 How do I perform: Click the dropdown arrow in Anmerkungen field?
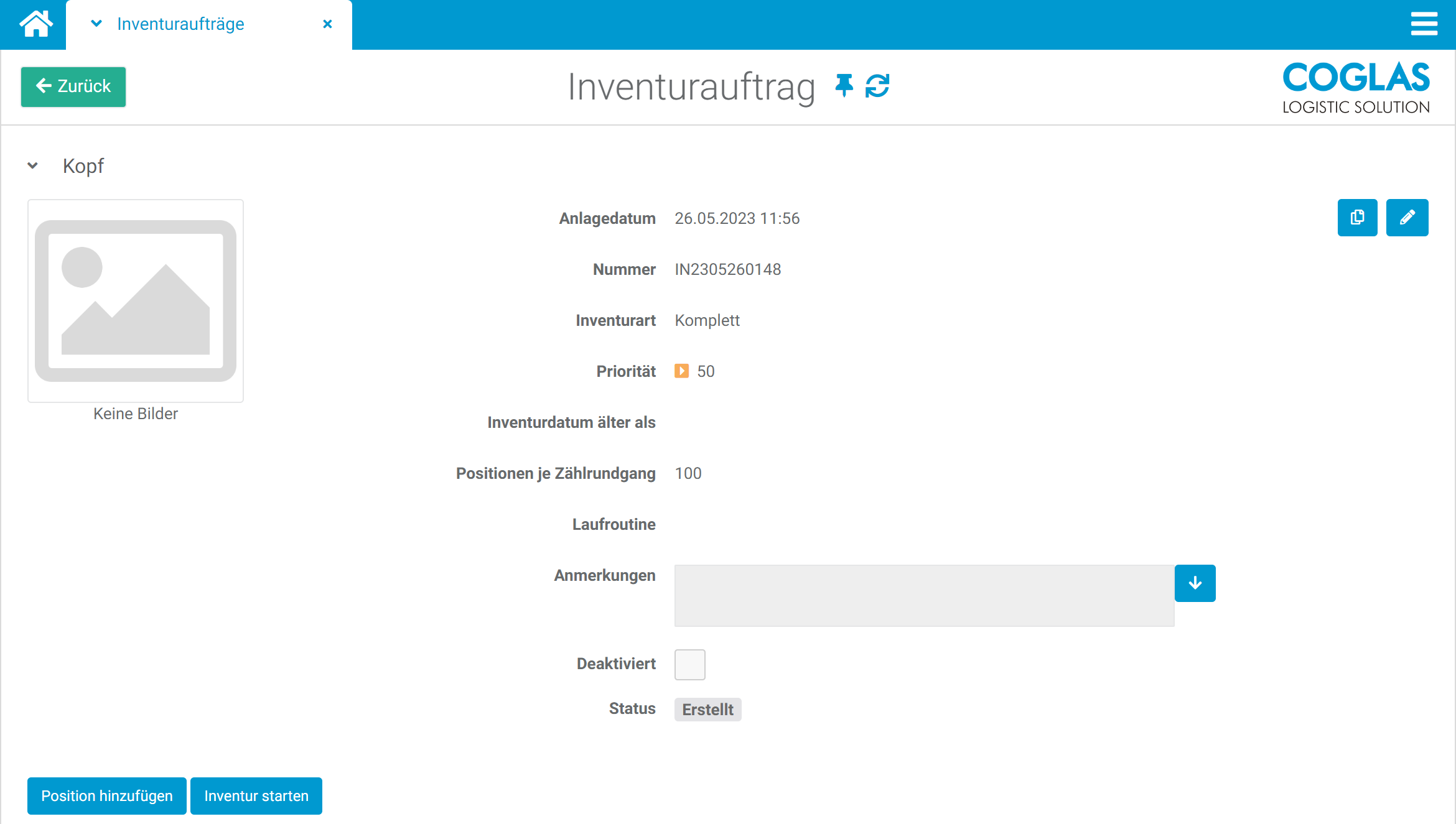(x=1195, y=583)
